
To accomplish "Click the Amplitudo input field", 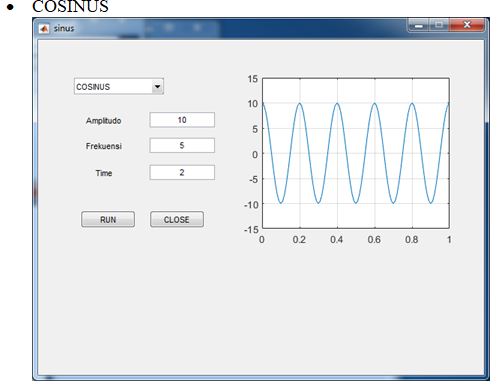I will tap(182, 120).
